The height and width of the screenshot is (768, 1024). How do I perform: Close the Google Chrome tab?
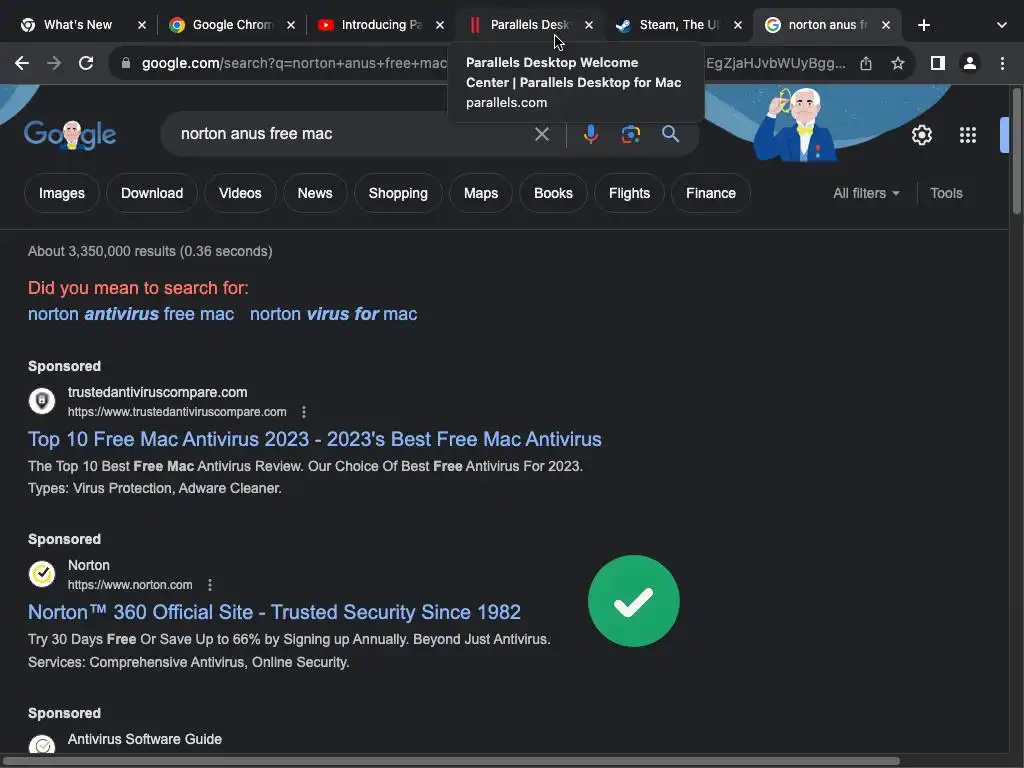pos(291,25)
